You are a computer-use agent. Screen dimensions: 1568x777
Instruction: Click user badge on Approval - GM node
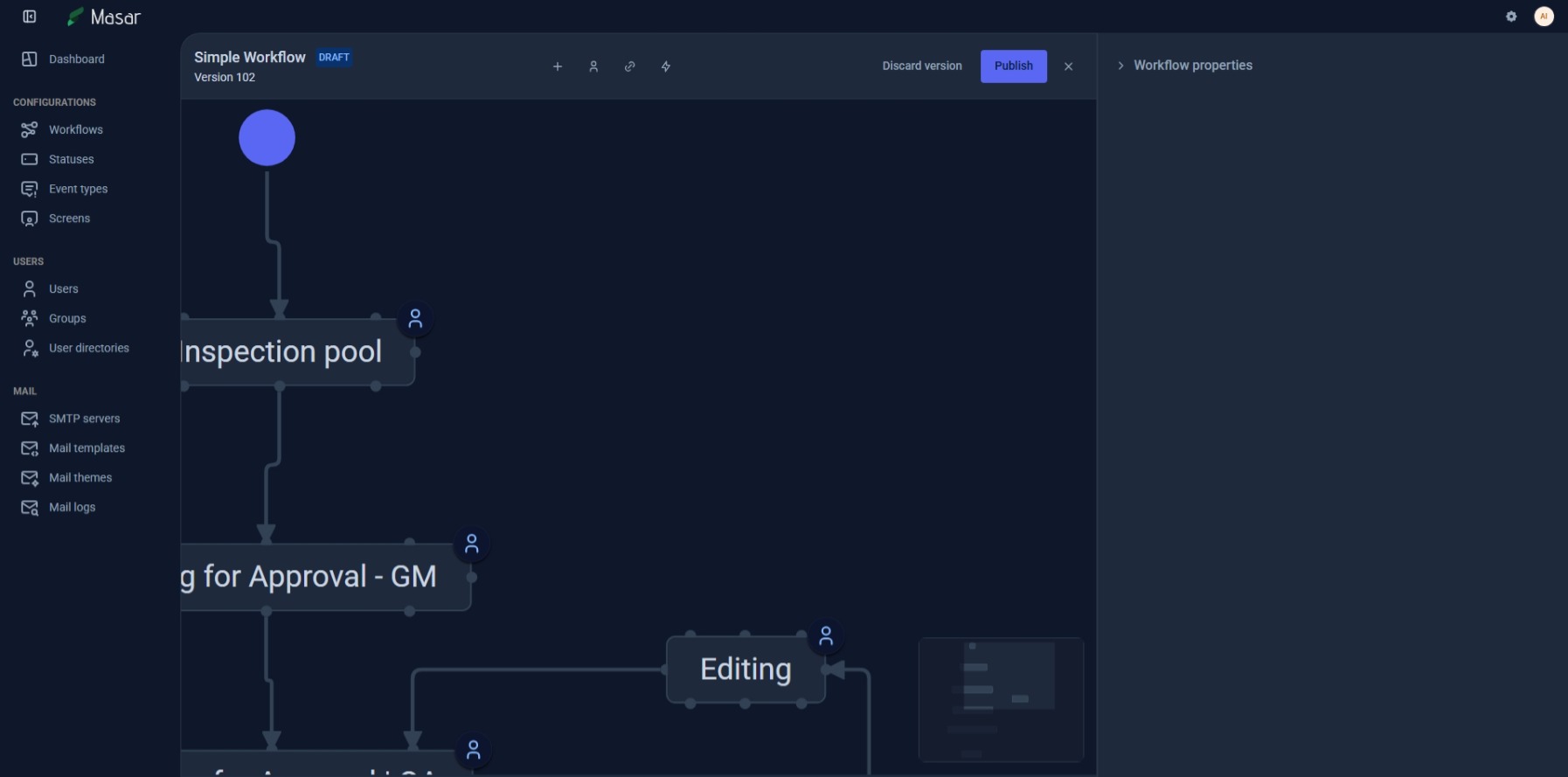tap(472, 545)
